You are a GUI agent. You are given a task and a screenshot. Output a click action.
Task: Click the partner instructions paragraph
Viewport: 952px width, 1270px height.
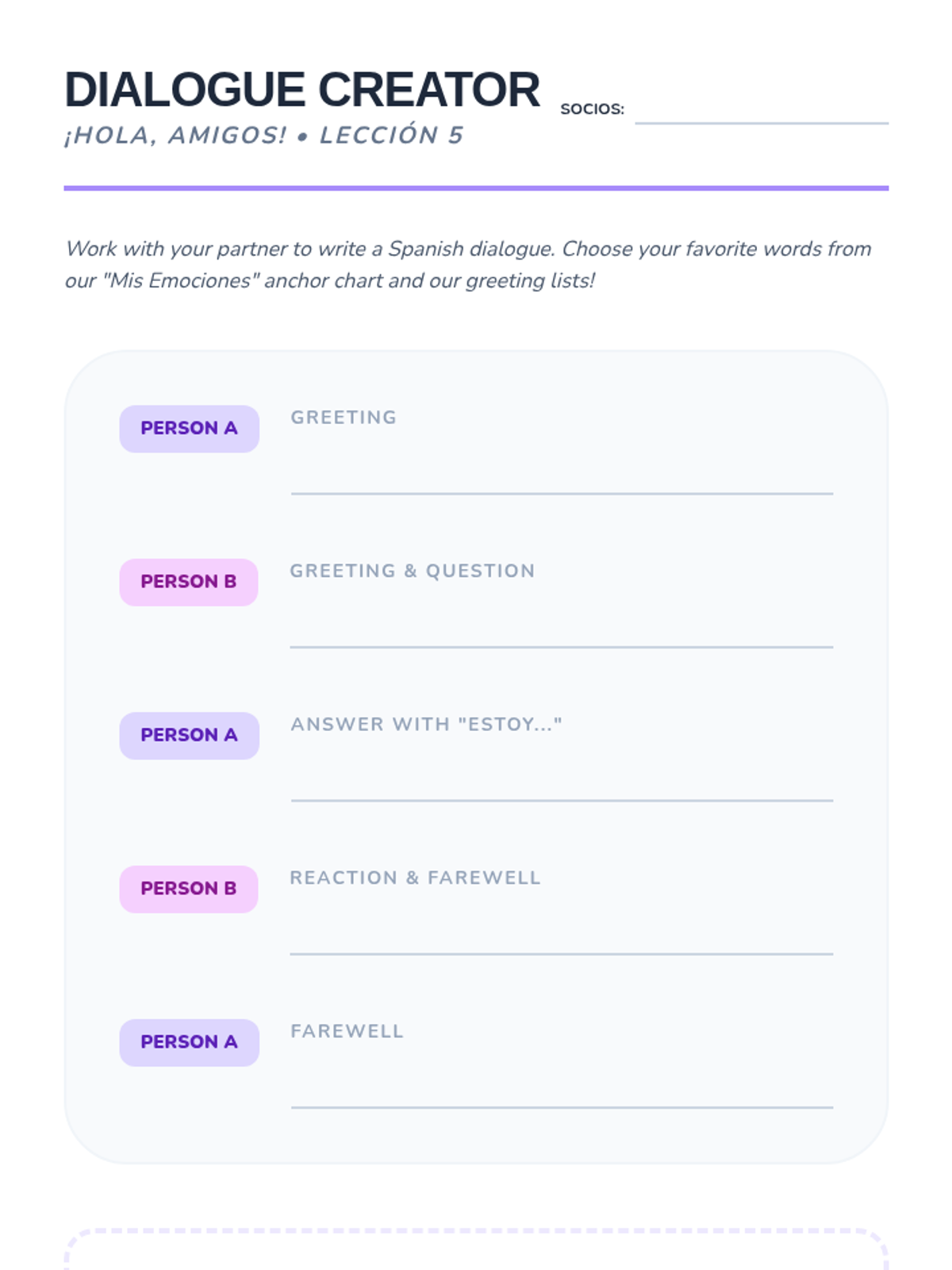click(x=468, y=264)
